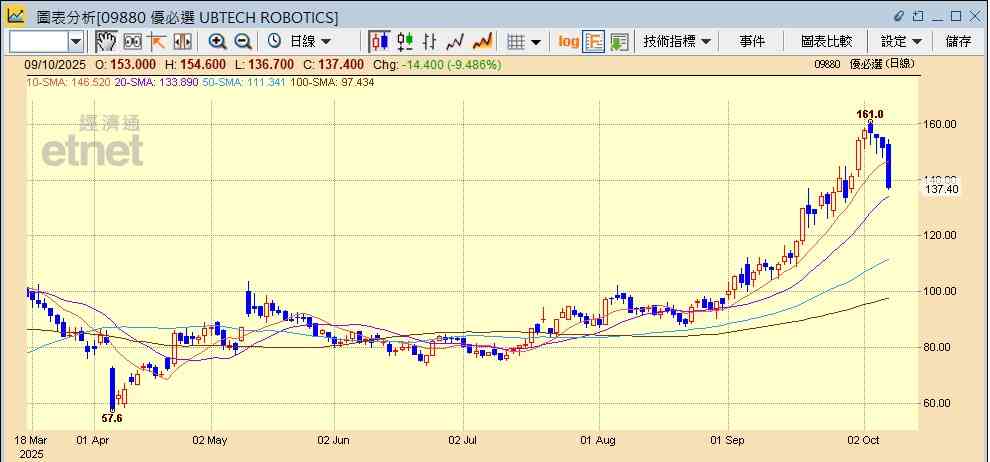Toggle the green arrow list panel icon
Screen dimensions: 990x462
tap(619, 41)
